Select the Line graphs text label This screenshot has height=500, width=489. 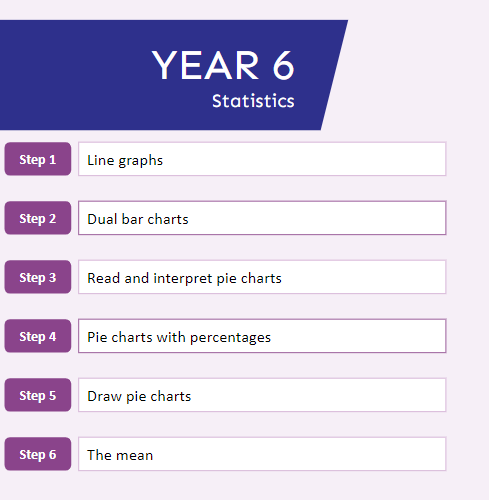[125, 161]
